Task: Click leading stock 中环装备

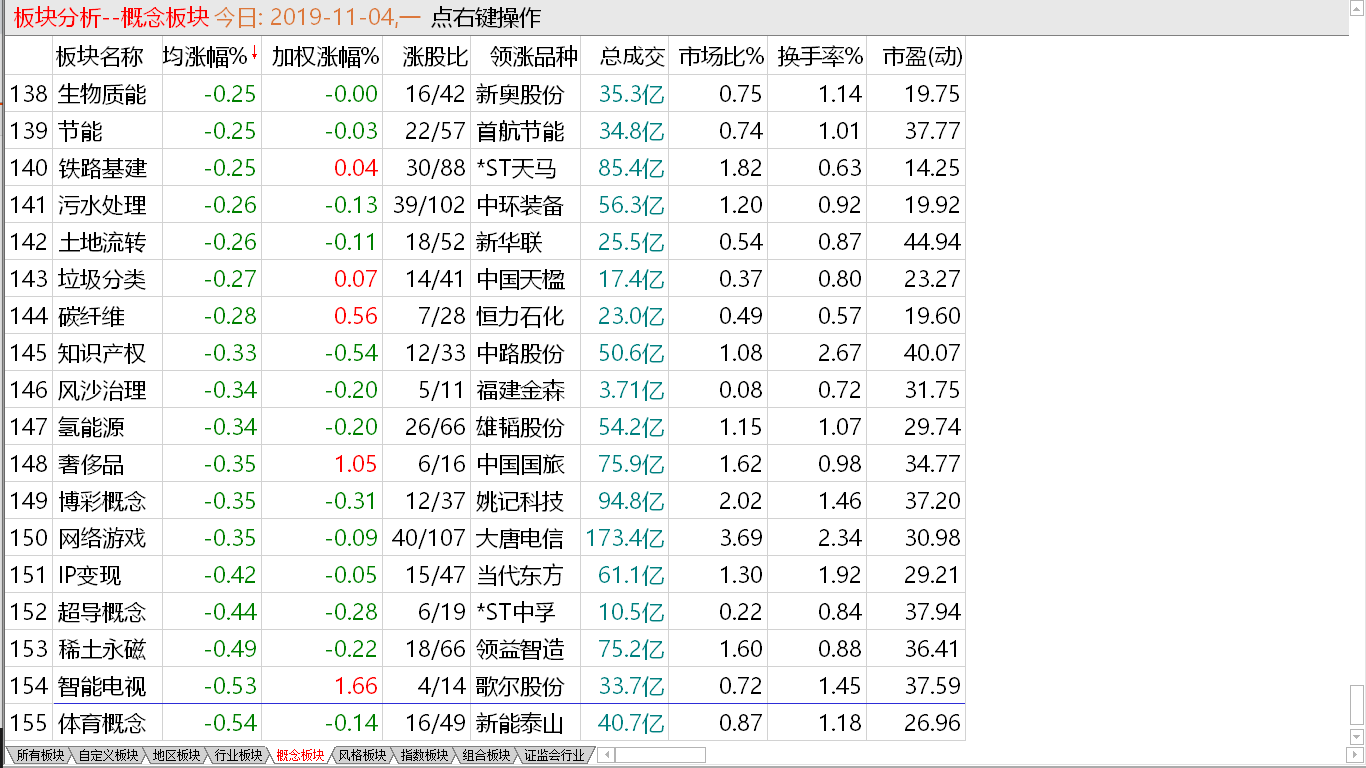Action: pyautogui.click(x=520, y=205)
